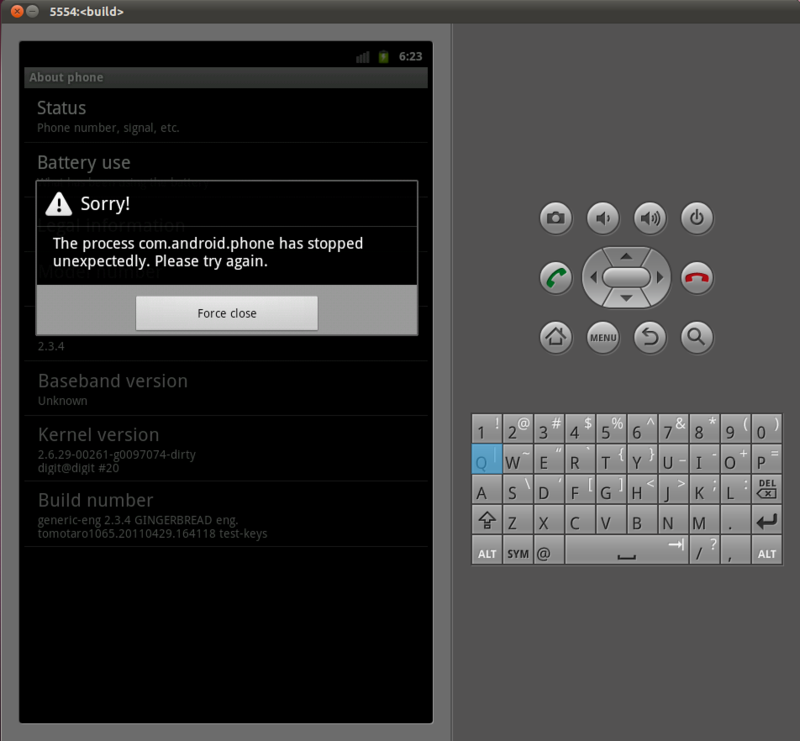Select the Build number row
This screenshot has width=800, height=741.
[226, 514]
